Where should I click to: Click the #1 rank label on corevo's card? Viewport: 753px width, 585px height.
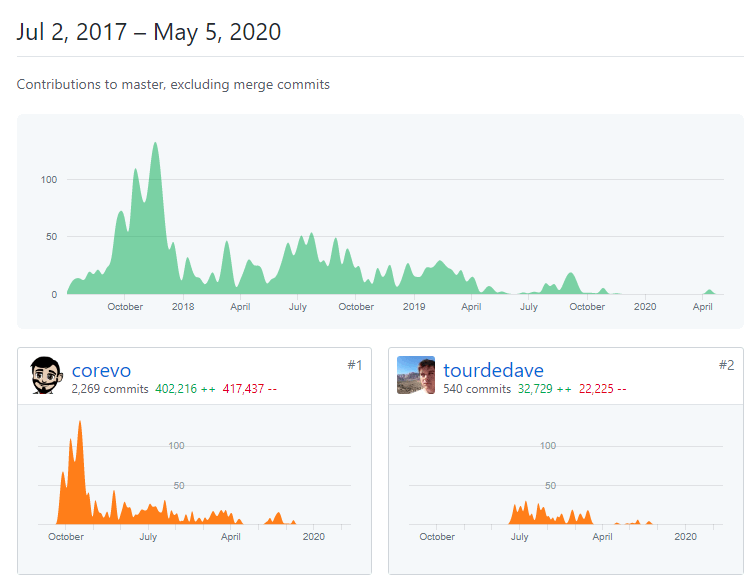(x=354, y=365)
